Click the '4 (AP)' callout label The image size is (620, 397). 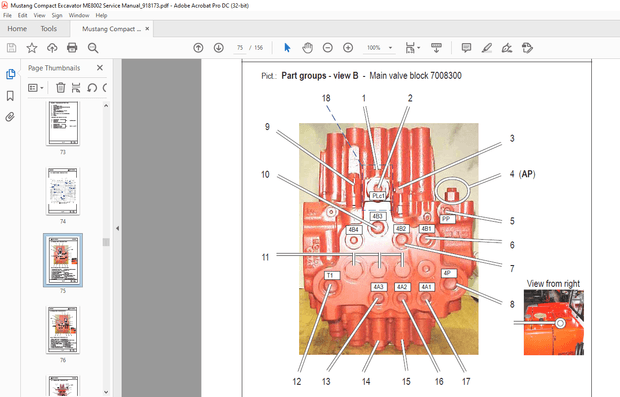[522, 174]
